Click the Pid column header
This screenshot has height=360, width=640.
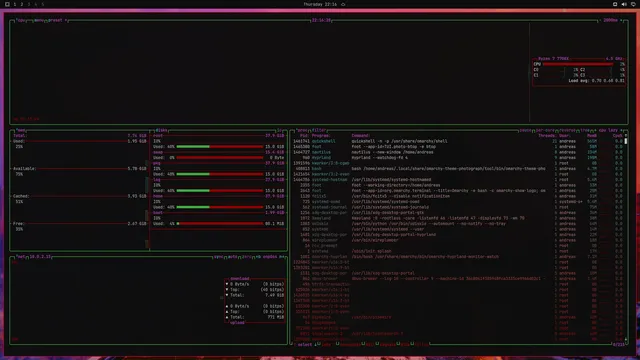pyautogui.click(x=304, y=136)
